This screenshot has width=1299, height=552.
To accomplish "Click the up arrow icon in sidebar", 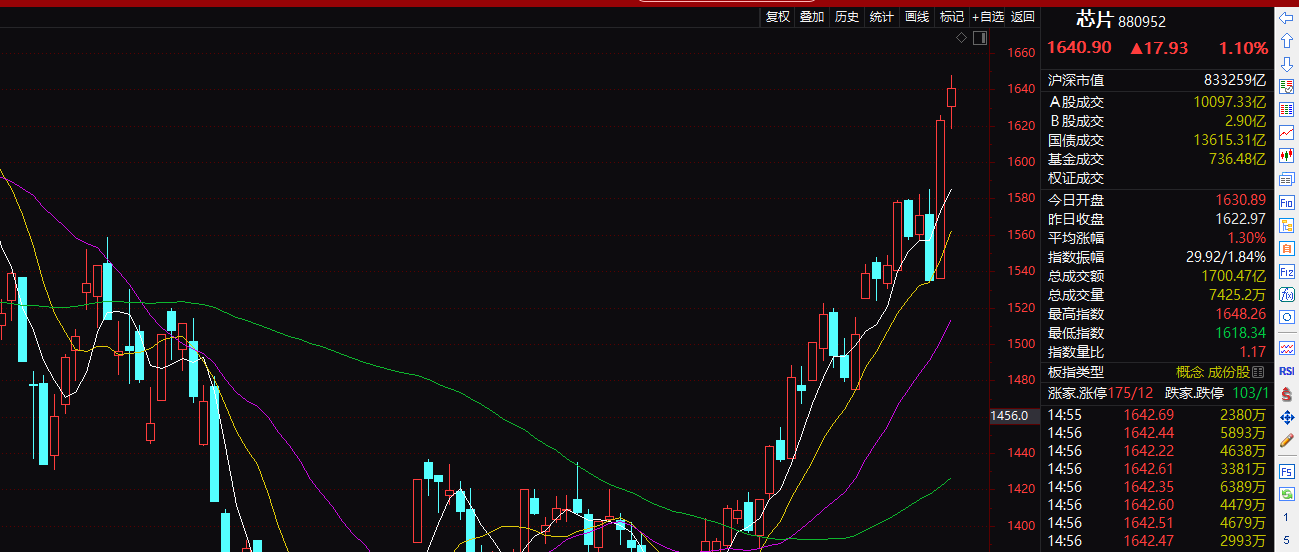I will point(1287,41).
